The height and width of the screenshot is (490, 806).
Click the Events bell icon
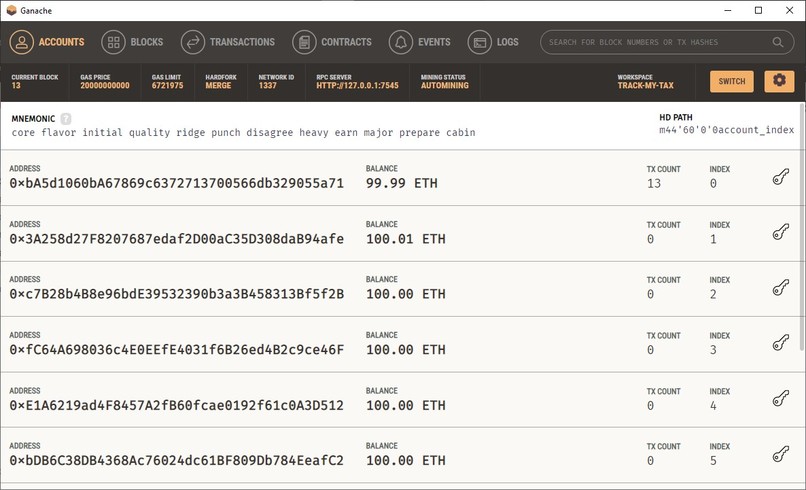pos(401,42)
